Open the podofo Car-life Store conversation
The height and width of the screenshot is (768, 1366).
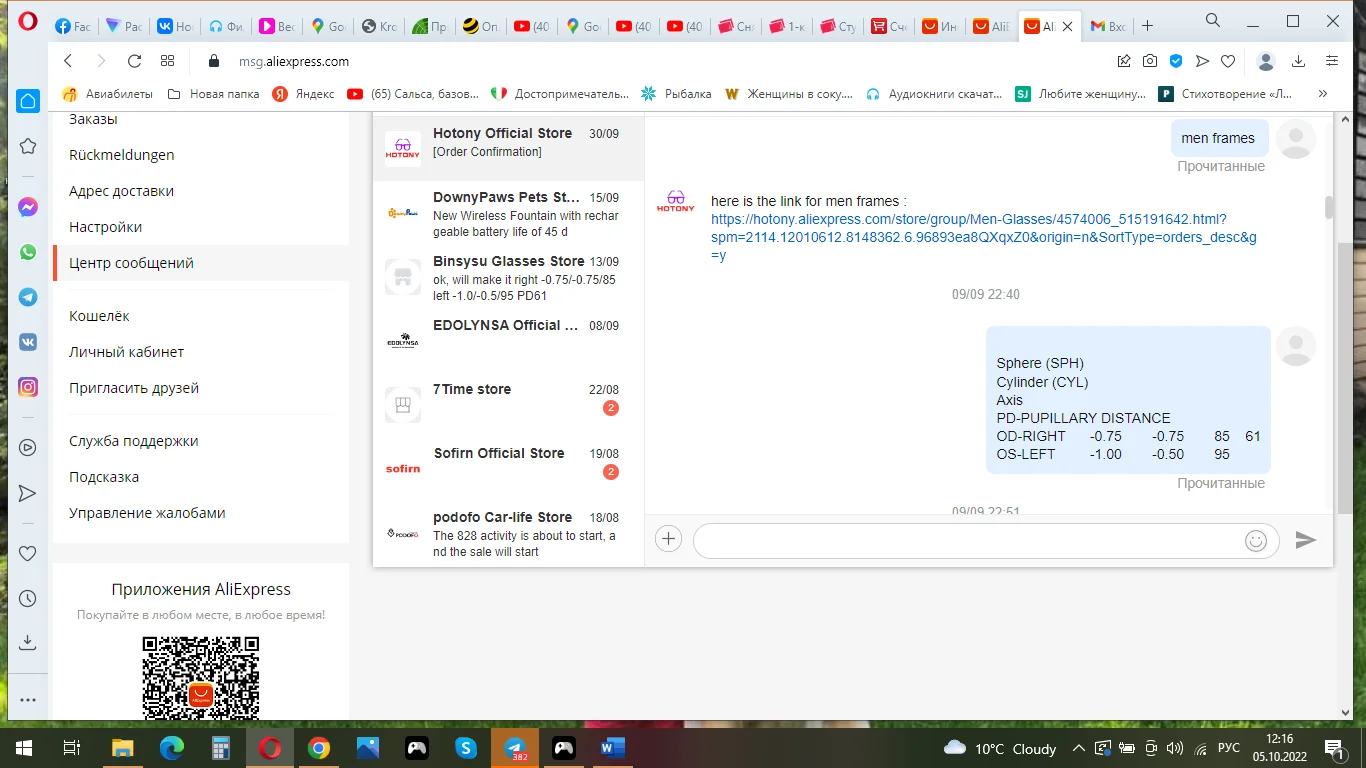(508, 532)
